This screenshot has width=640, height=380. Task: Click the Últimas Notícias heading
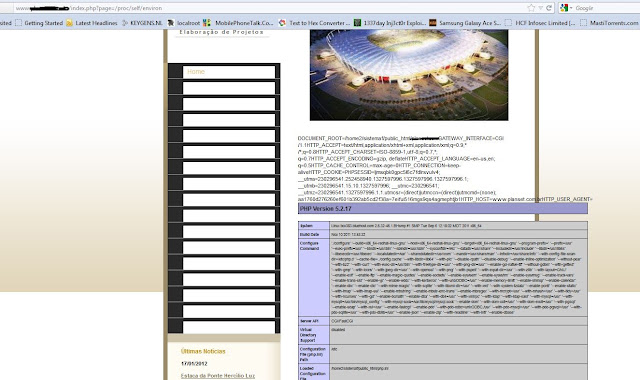click(x=203, y=351)
